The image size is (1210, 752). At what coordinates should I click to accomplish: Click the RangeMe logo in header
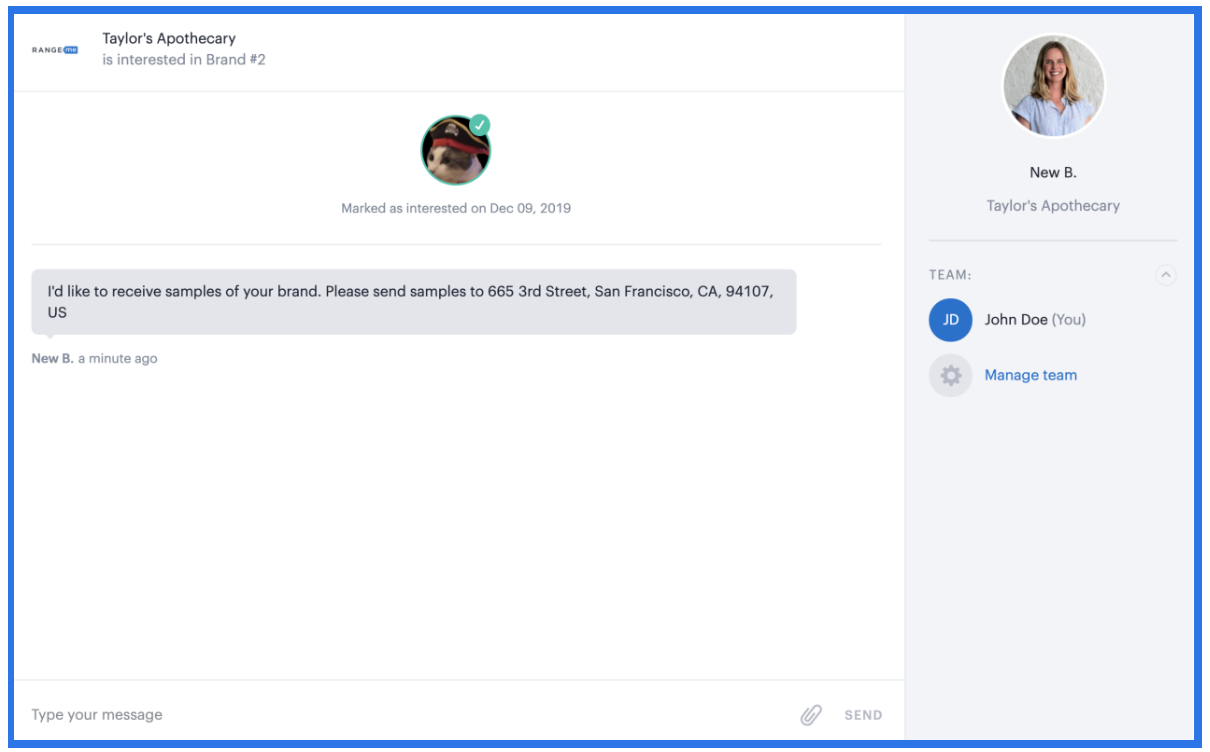55,49
